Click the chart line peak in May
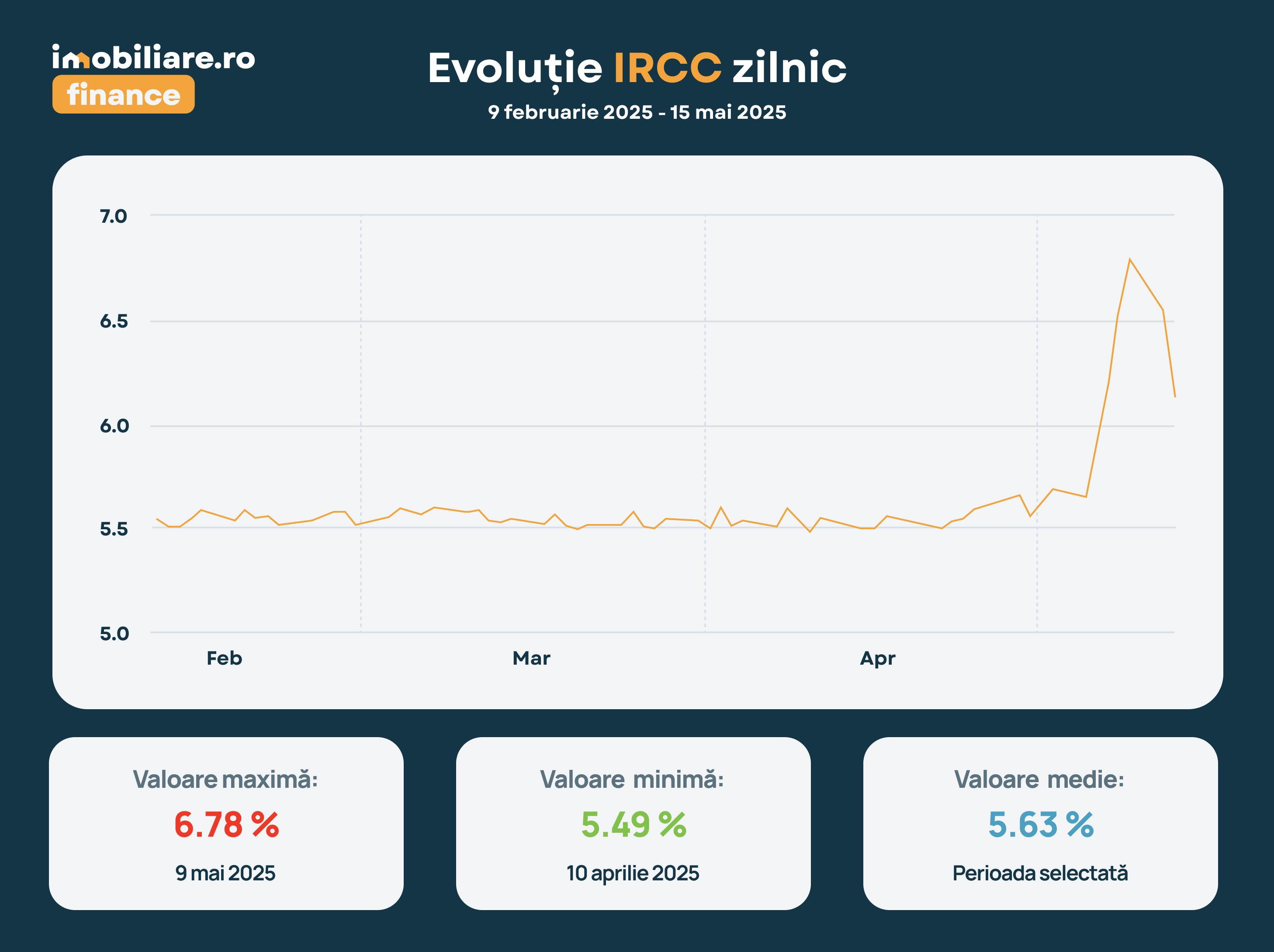Screen dimensions: 1274x952 (x=1129, y=259)
